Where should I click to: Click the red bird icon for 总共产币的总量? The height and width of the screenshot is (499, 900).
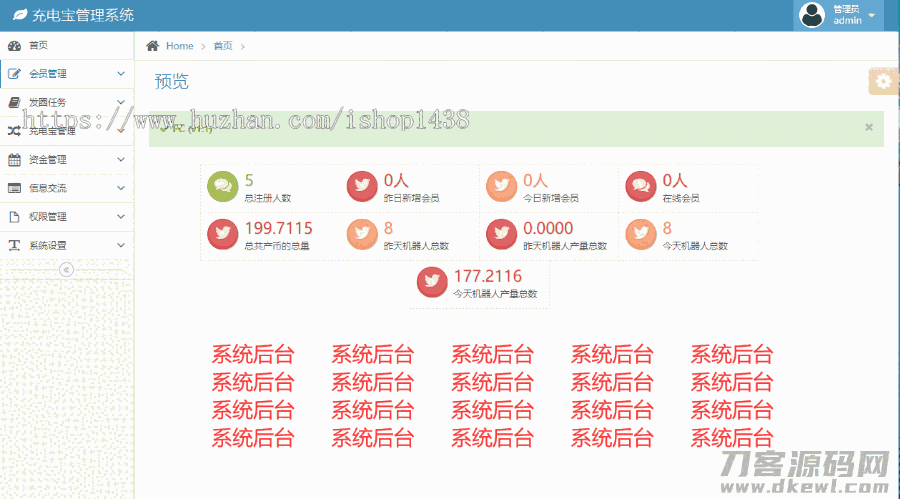pos(223,234)
